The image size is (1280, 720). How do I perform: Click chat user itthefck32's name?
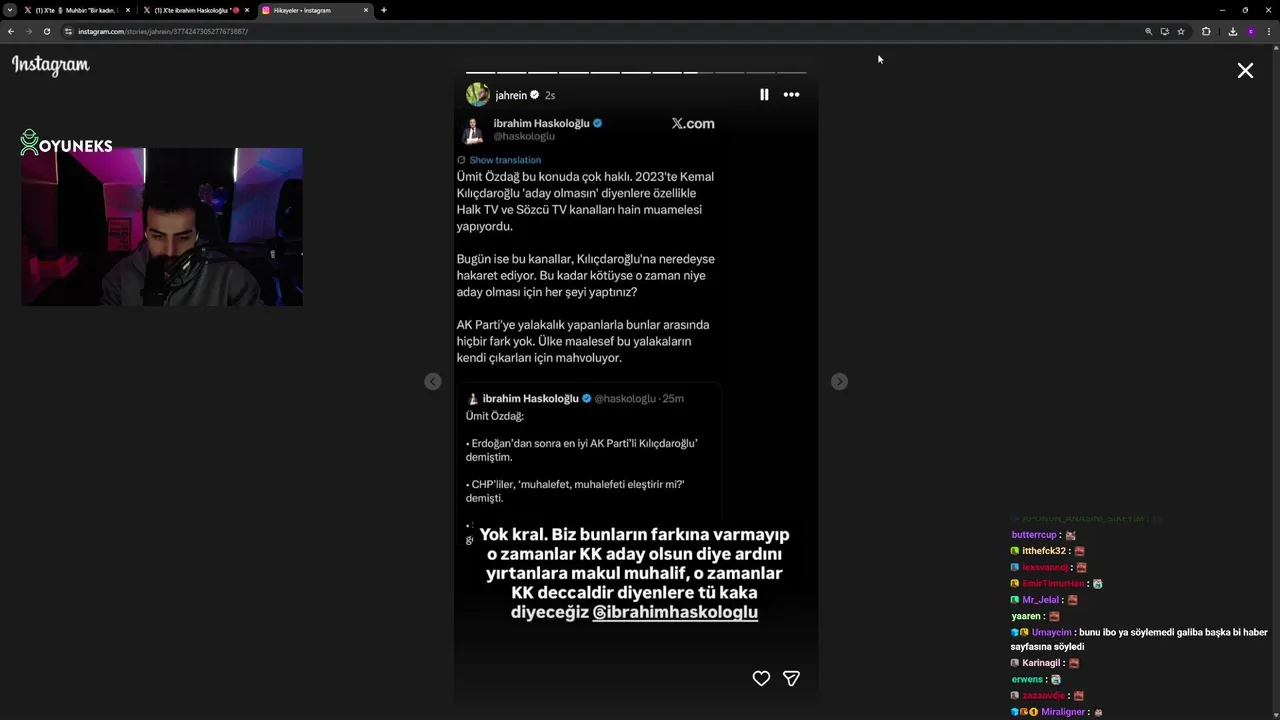point(1043,551)
